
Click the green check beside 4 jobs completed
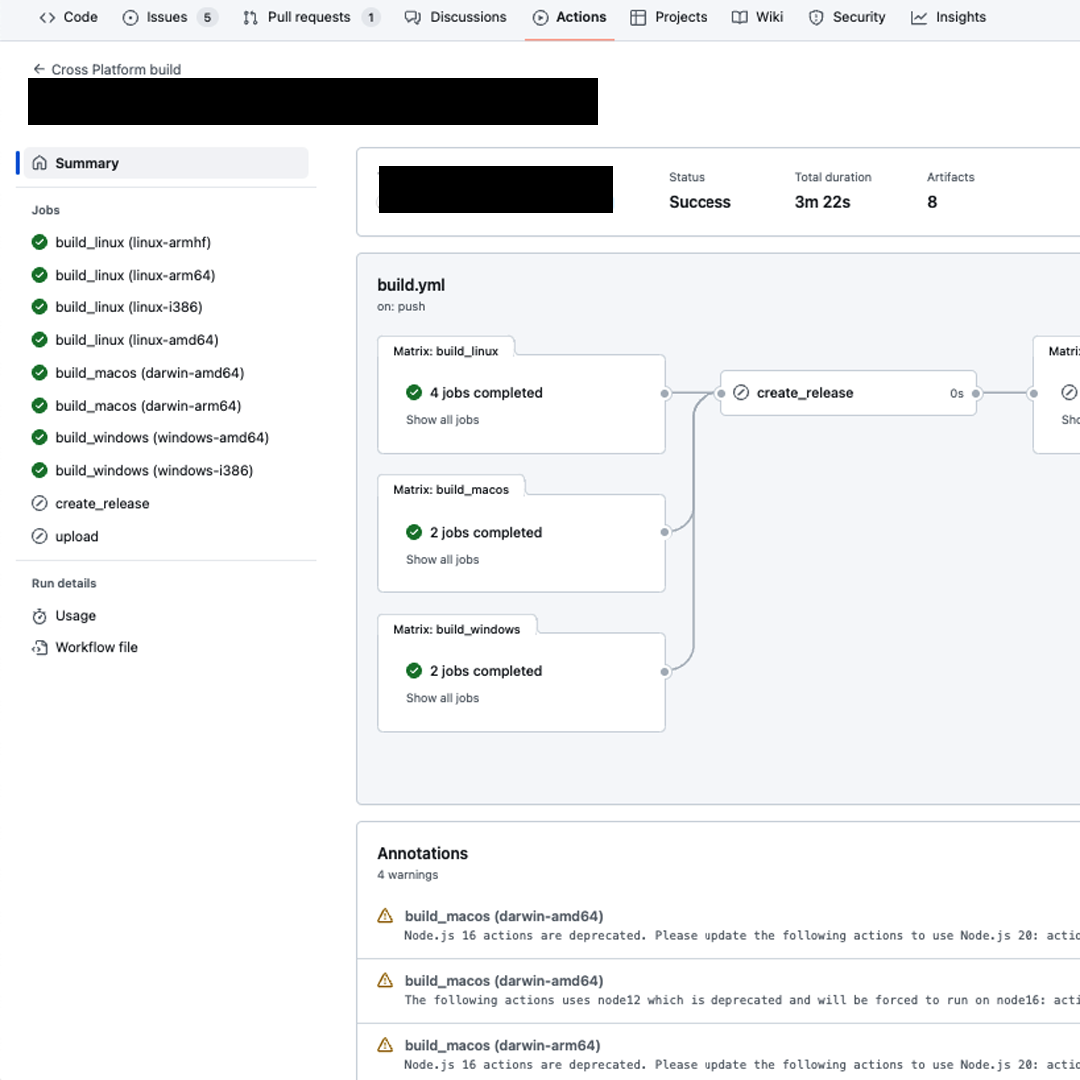pos(414,393)
